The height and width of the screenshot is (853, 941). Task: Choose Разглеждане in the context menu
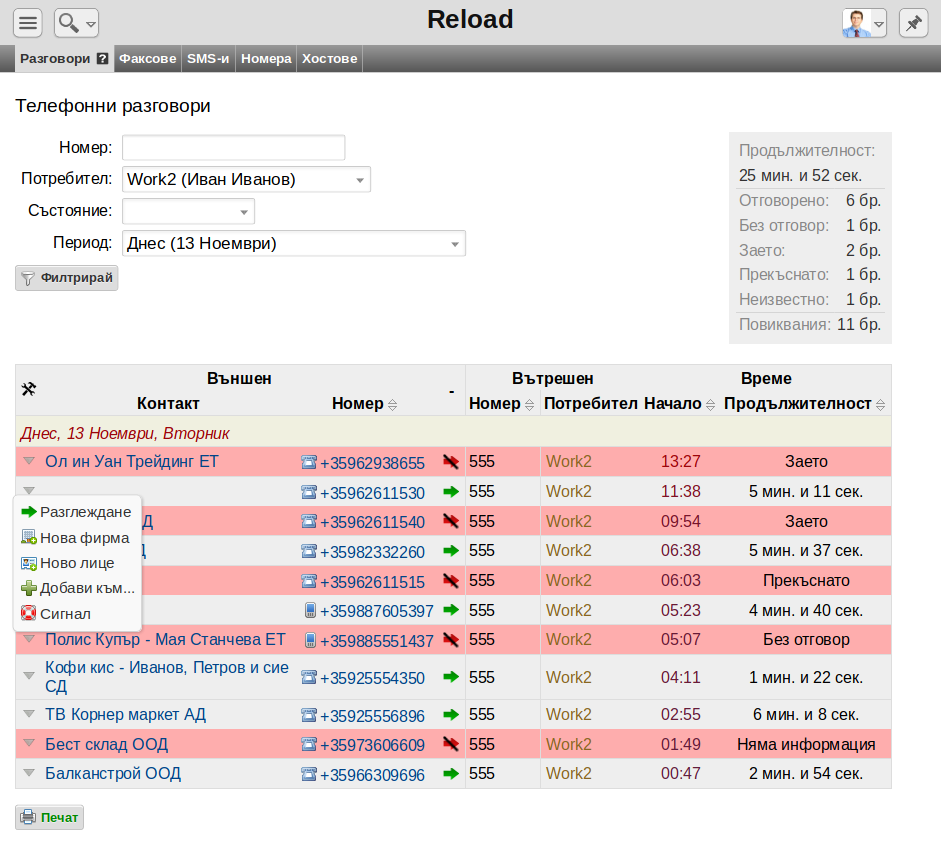[77, 512]
